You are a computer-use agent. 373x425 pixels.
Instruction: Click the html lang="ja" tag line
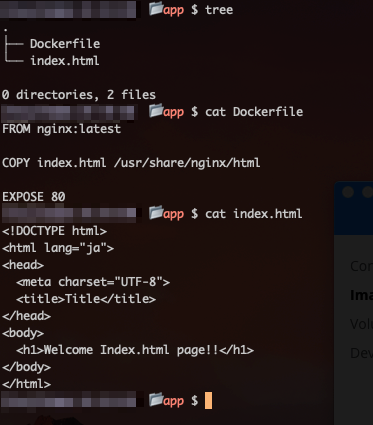click(58, 248)
